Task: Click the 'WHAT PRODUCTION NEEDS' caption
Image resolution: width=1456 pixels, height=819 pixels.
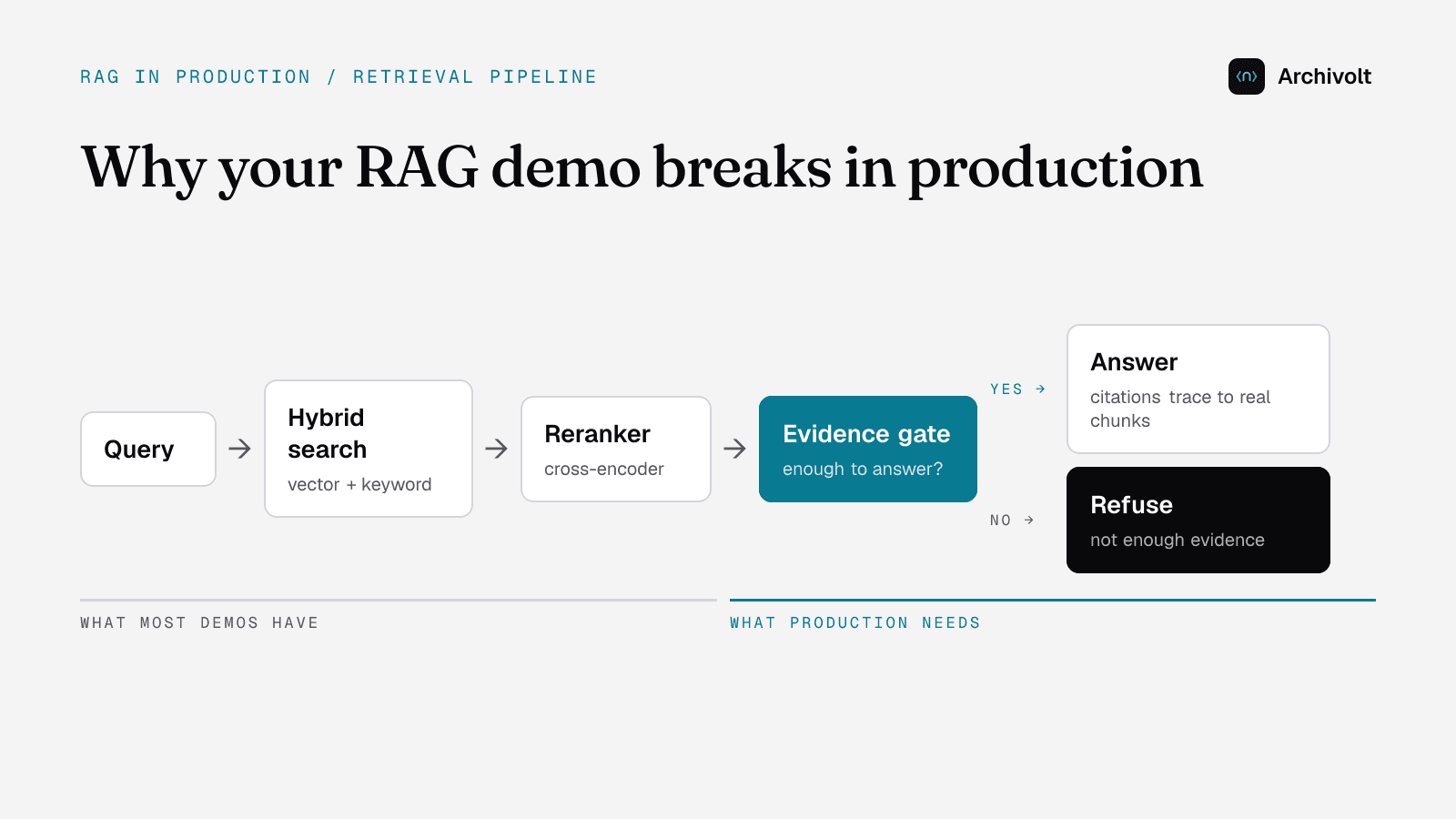Action: [855, 623]
